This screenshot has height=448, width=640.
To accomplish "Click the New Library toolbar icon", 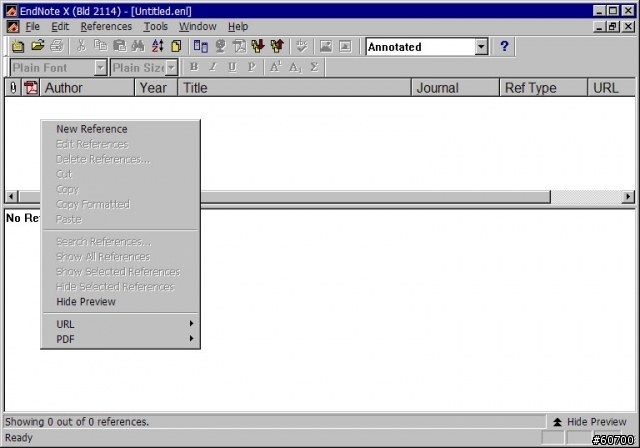I will click(18, 46).
